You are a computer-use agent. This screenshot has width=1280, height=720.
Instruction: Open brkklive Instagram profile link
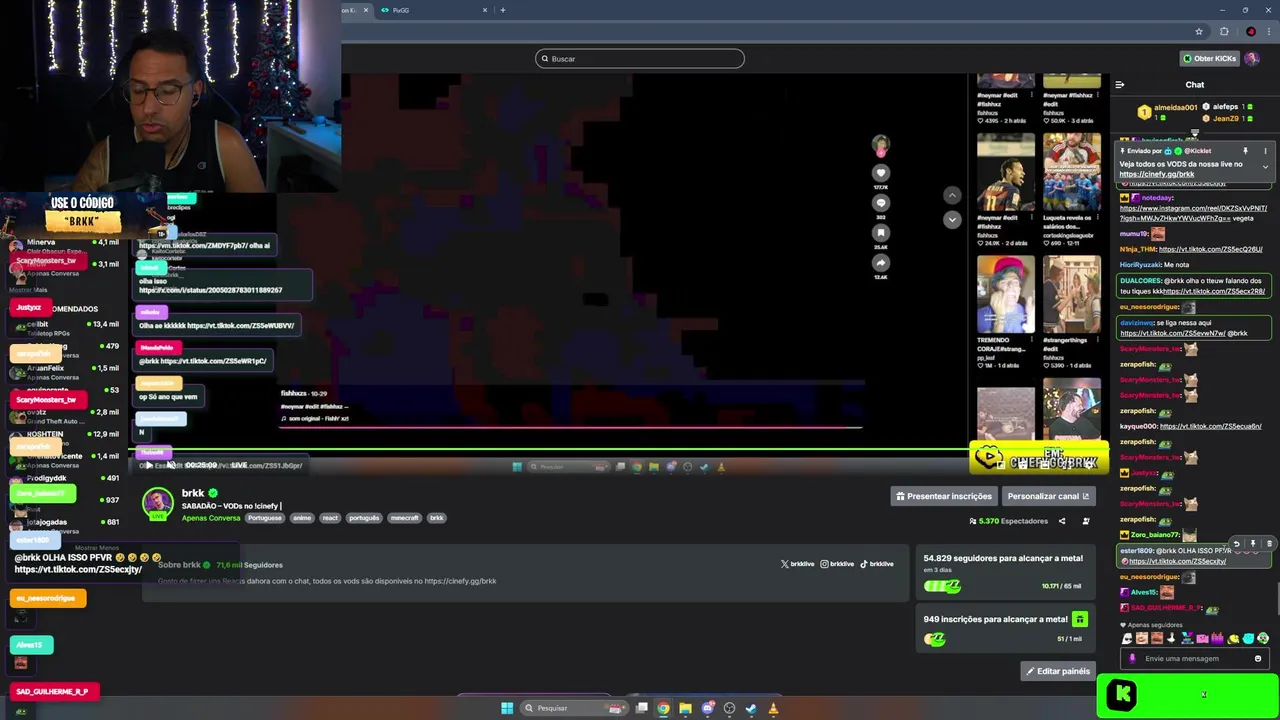837,564
